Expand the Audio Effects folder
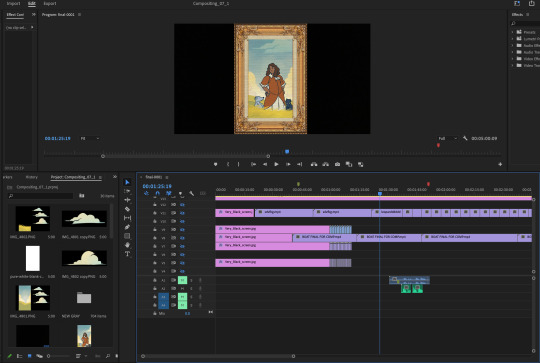This screenshot has height=363, width=540. point(512,45)
